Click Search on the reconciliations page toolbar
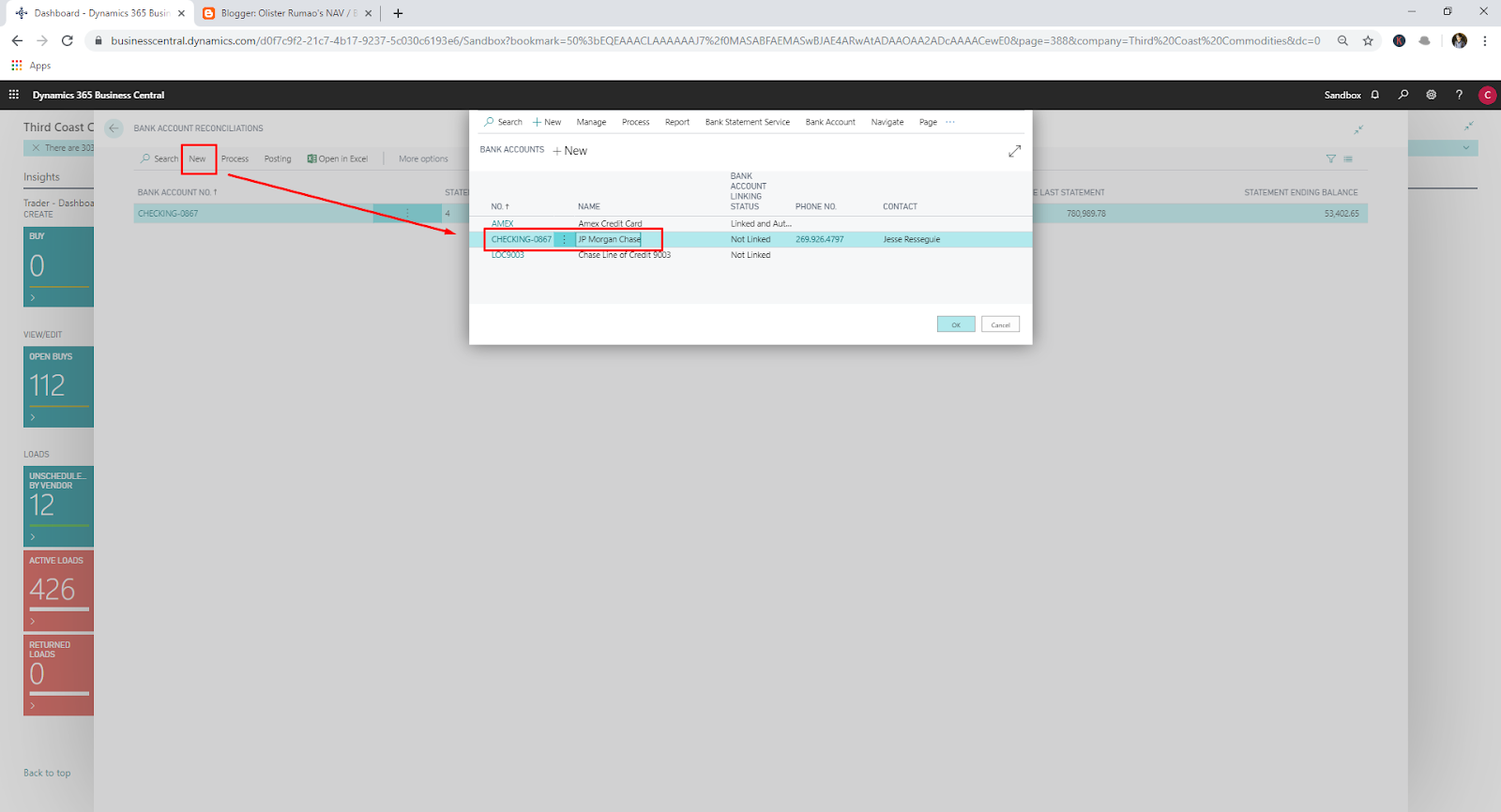Screen dimensions: 1501x812 pos(159,158)
